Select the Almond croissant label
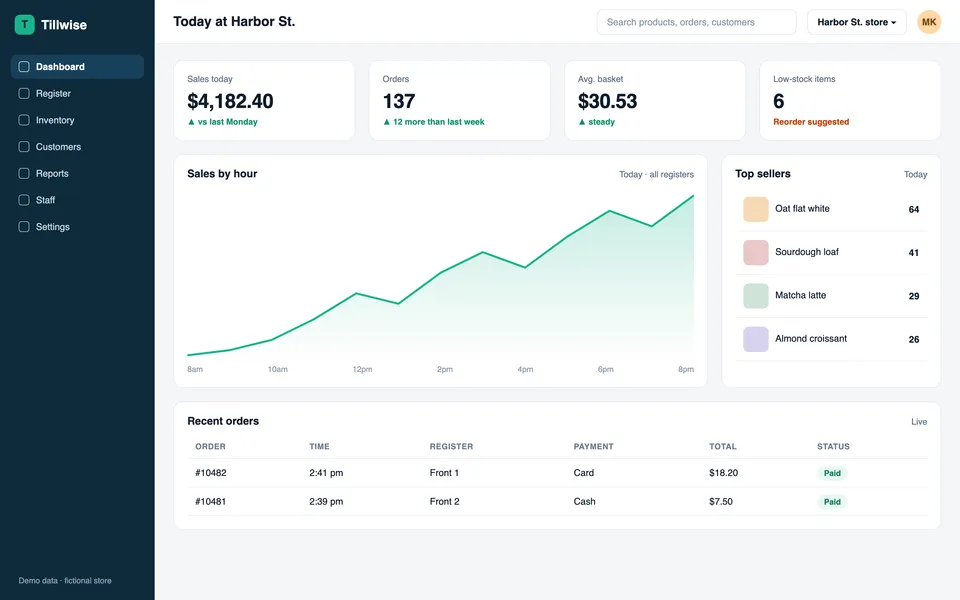This screenshot has height=600, width=960. [x=811, y=339]
